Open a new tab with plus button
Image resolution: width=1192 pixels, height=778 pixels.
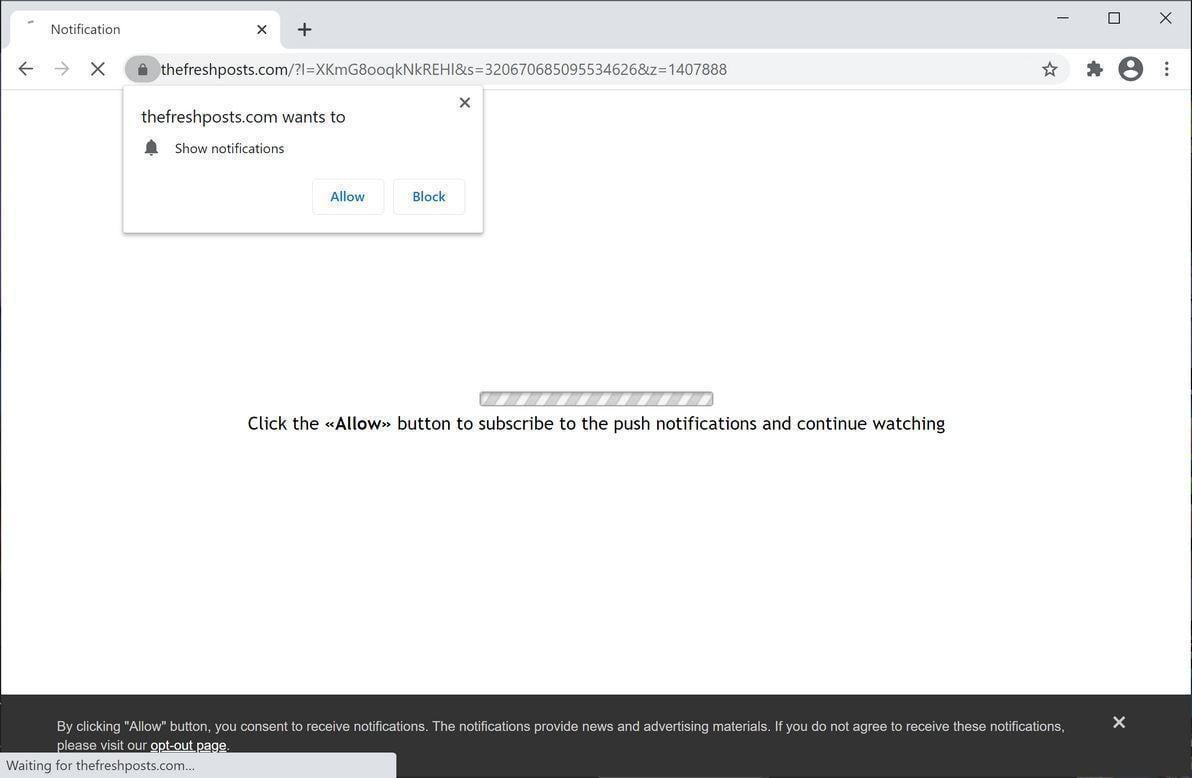[x=304, y=30]
